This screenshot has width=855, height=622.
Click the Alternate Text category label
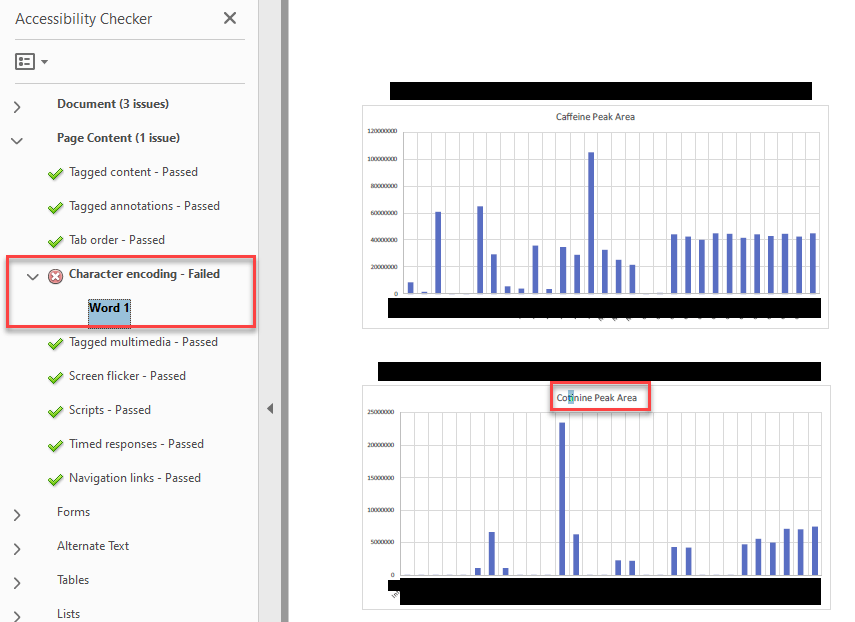pyautogui.click(x=93, y=546)
